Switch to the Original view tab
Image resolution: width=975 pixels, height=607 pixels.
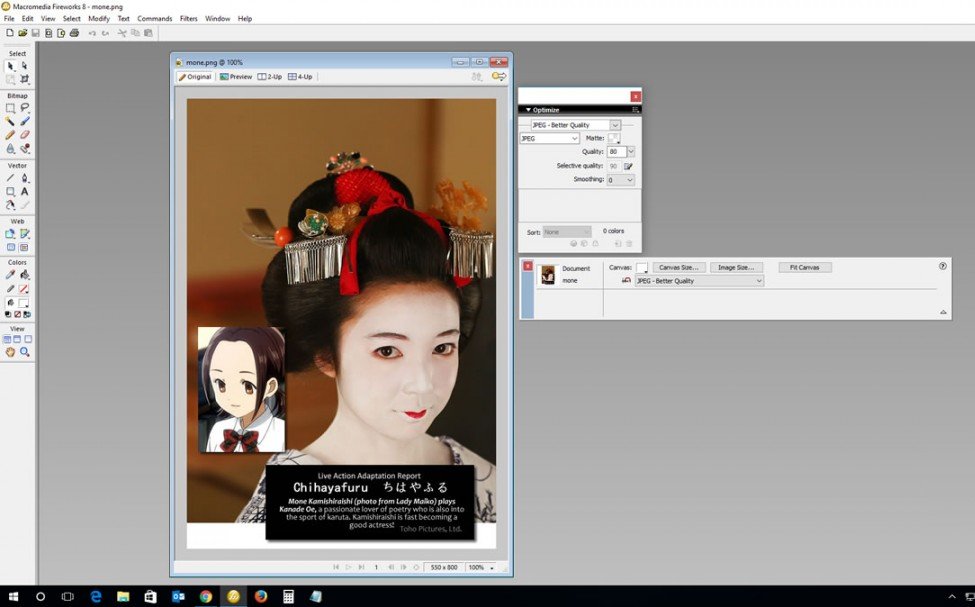pos(195,77)
